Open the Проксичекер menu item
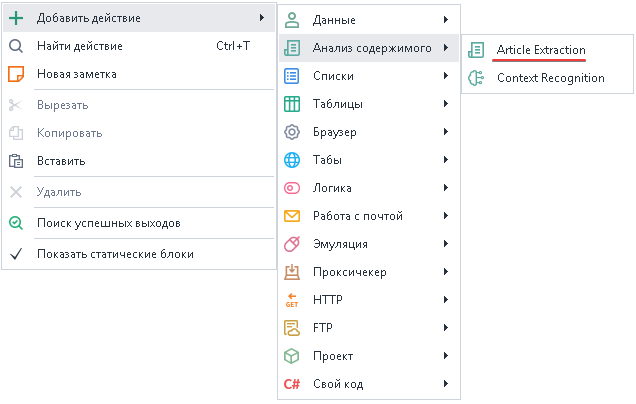 [349, 272]
